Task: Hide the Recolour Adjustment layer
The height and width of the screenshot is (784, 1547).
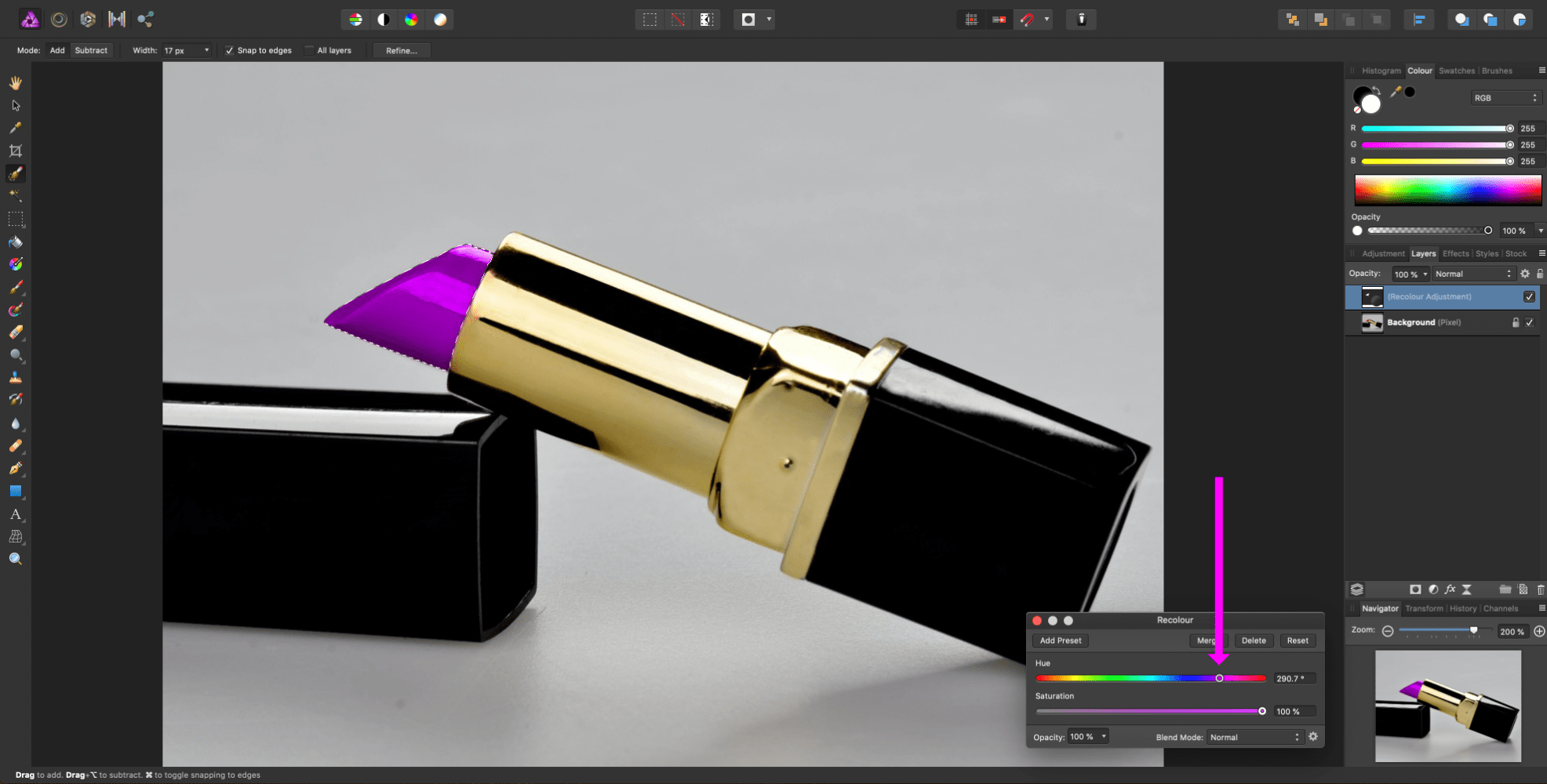Action: [x=1529, y=296]
